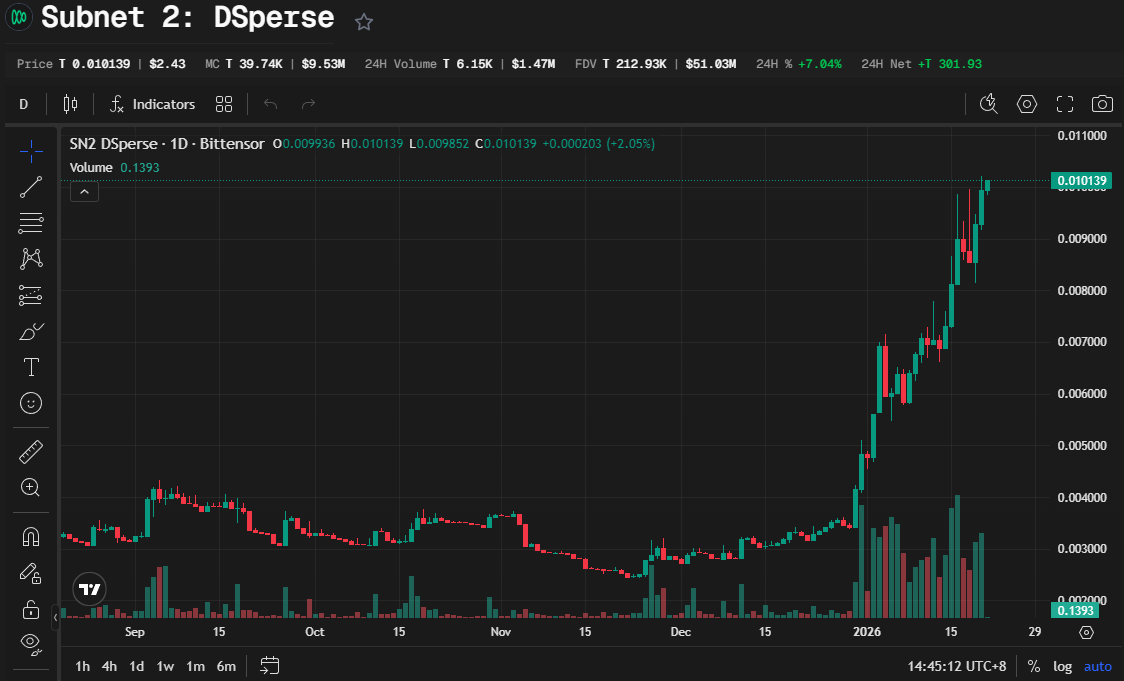
Task: Select the Measure ruler tool
Action: coord(31,452)
